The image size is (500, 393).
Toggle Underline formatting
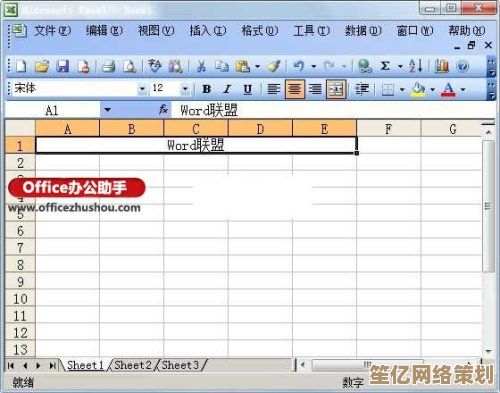[x=248, y=89]
